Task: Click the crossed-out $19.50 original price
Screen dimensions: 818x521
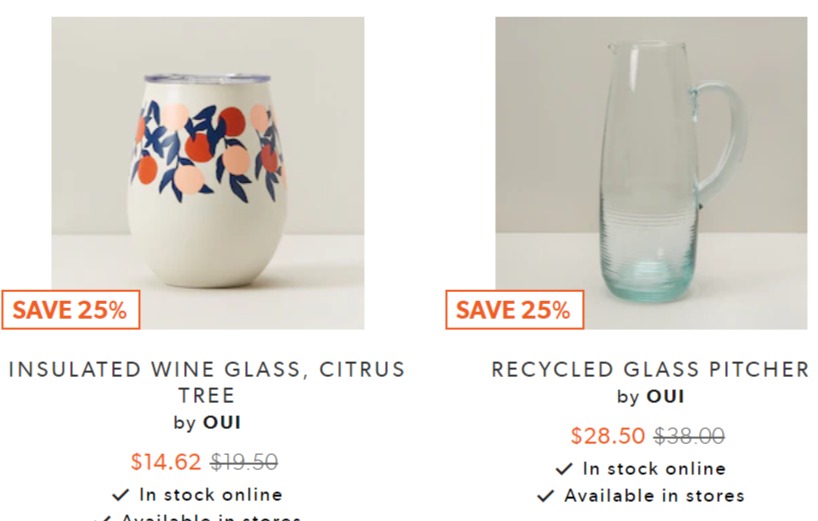Action: 244,462
